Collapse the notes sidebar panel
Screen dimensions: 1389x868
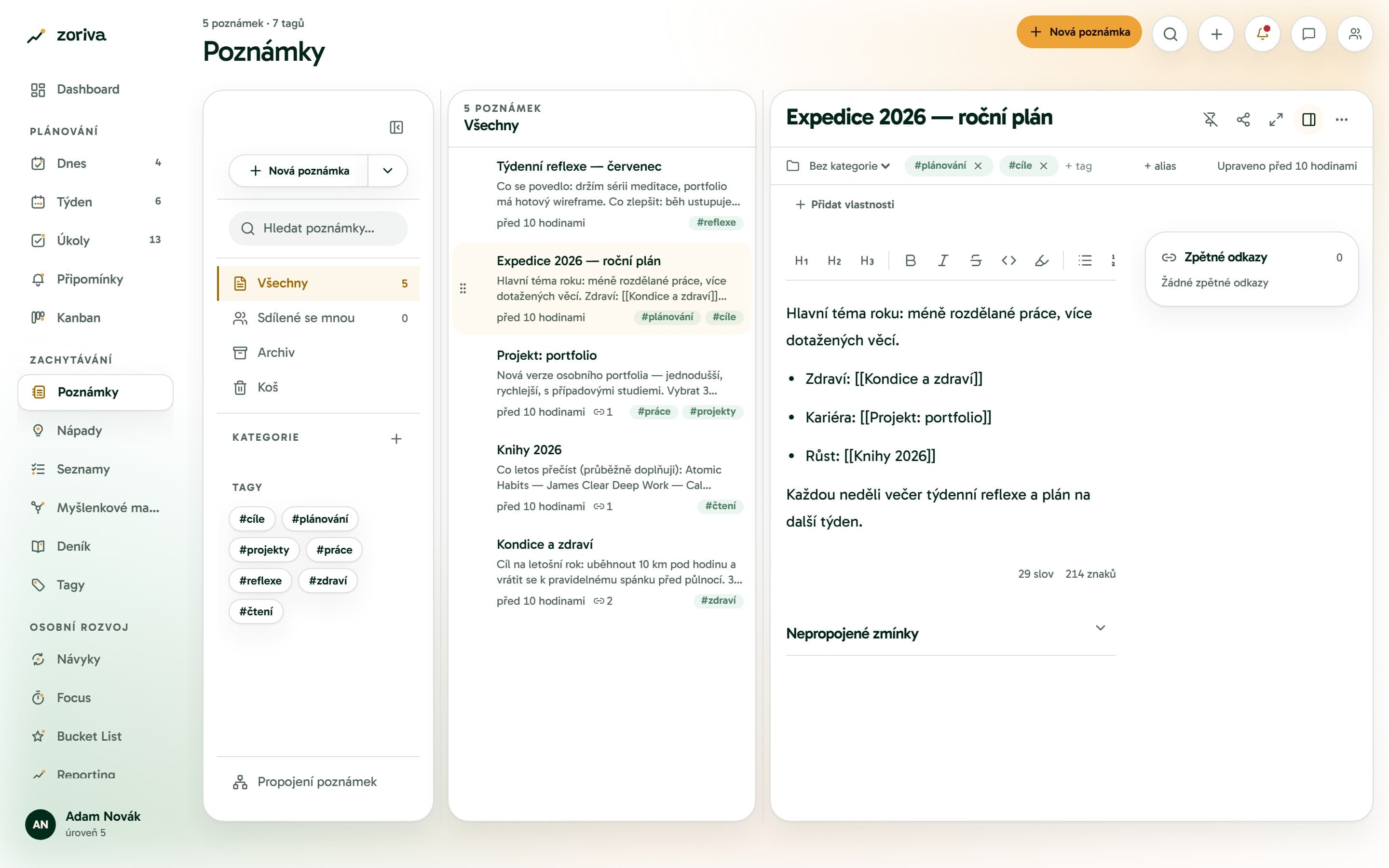pos(396,127)
